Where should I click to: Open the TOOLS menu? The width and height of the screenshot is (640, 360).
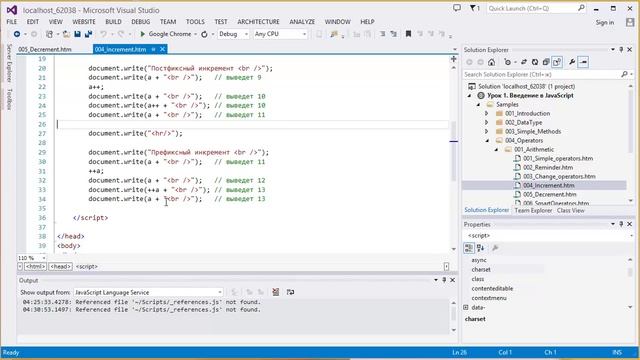(x=195, y=22)
